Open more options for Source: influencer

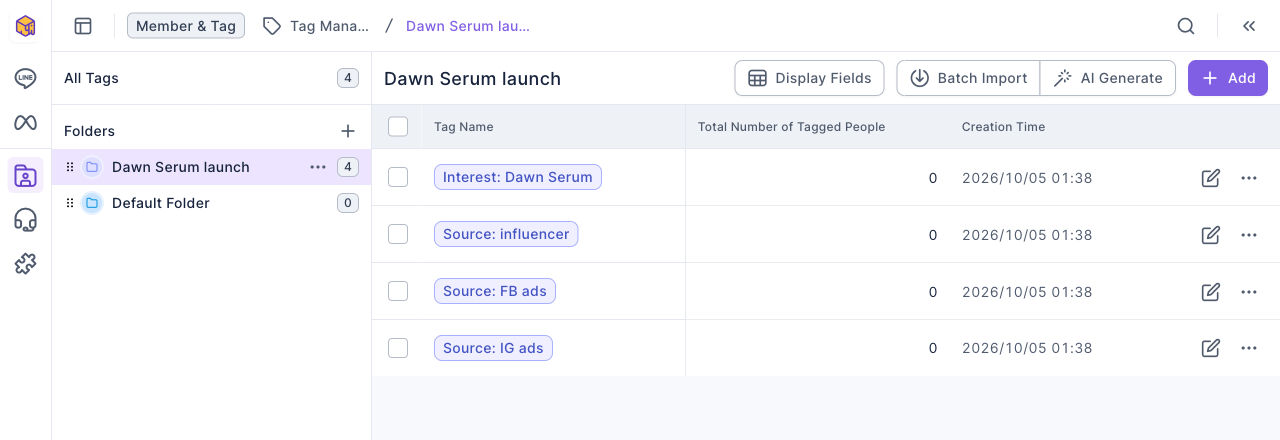(1249, 235)
